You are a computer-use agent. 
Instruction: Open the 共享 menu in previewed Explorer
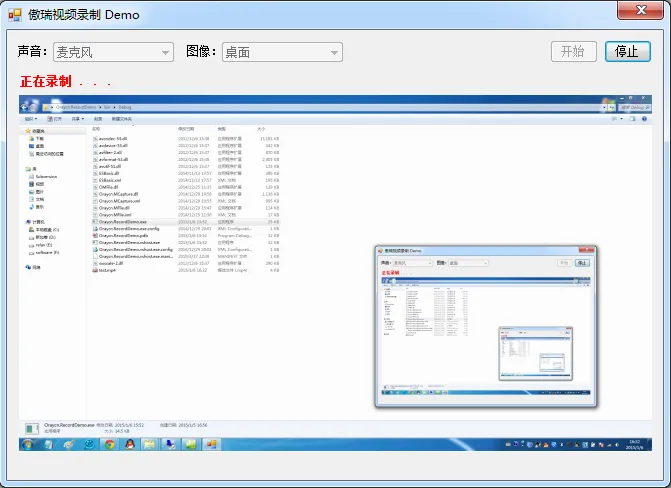tap(77, 119)
